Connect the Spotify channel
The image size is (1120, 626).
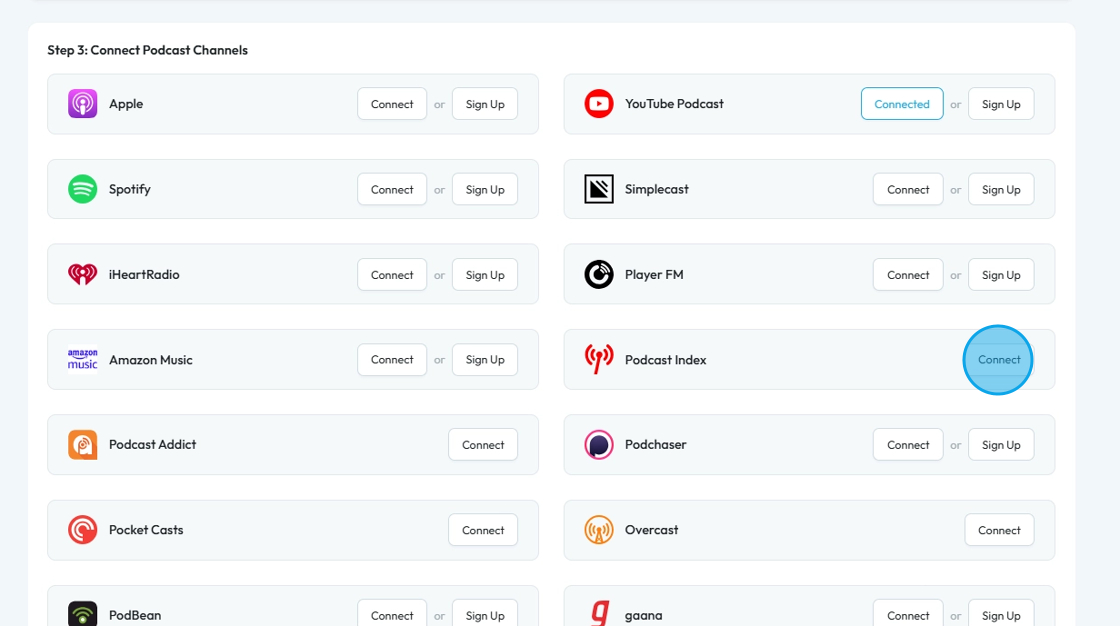pyautogui.click(x=392, y=189)
